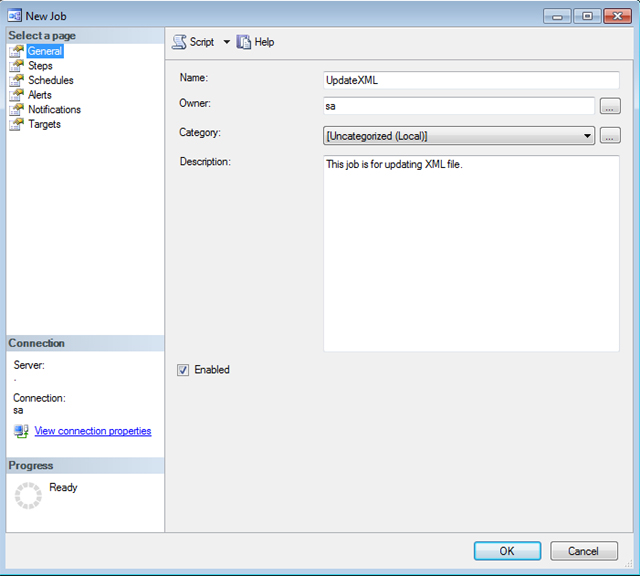Select the General page label
The image size is (640, 576).
point(45,51)
